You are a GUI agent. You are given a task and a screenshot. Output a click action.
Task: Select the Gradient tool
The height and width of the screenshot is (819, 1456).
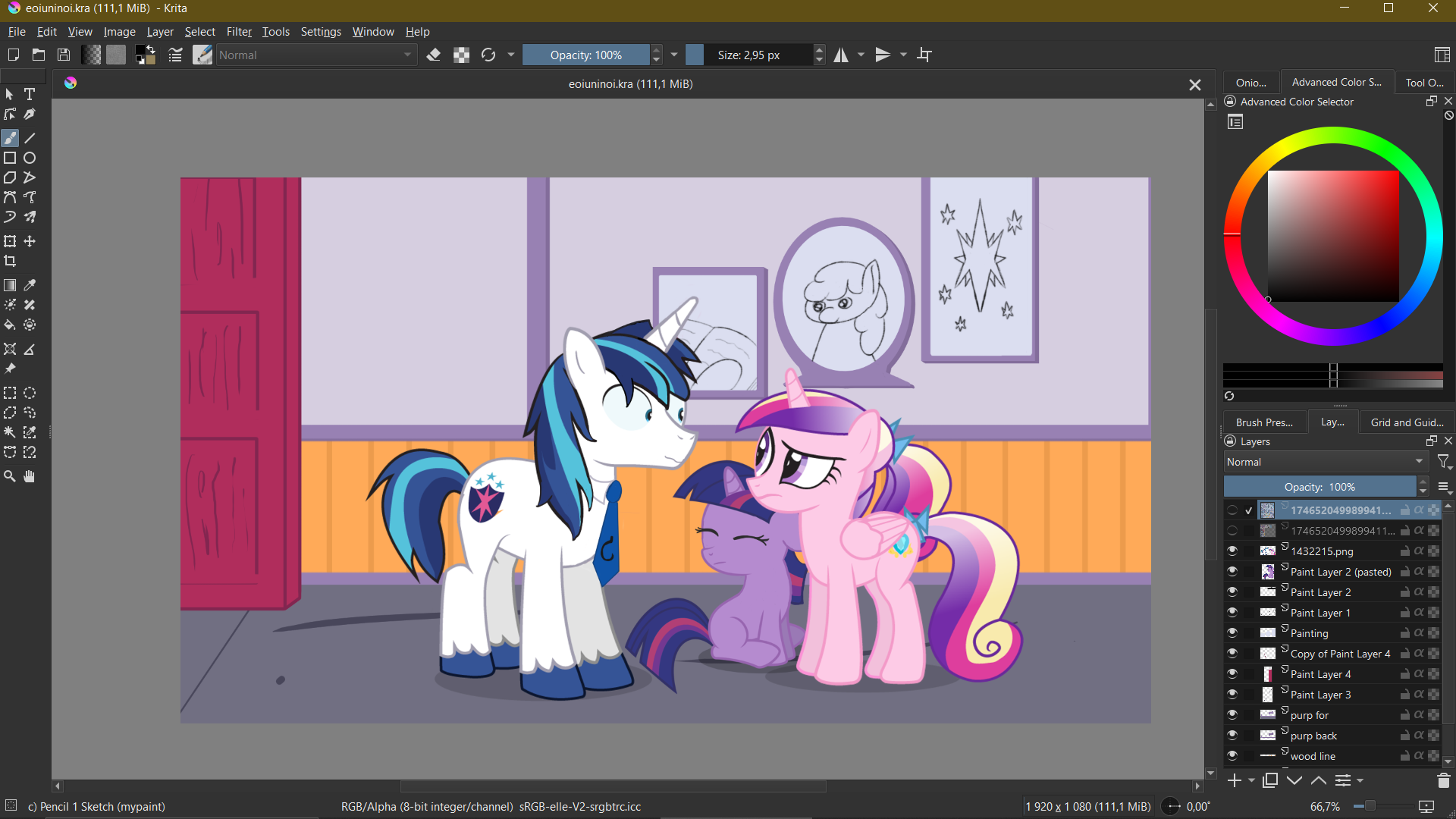point(10,285)
